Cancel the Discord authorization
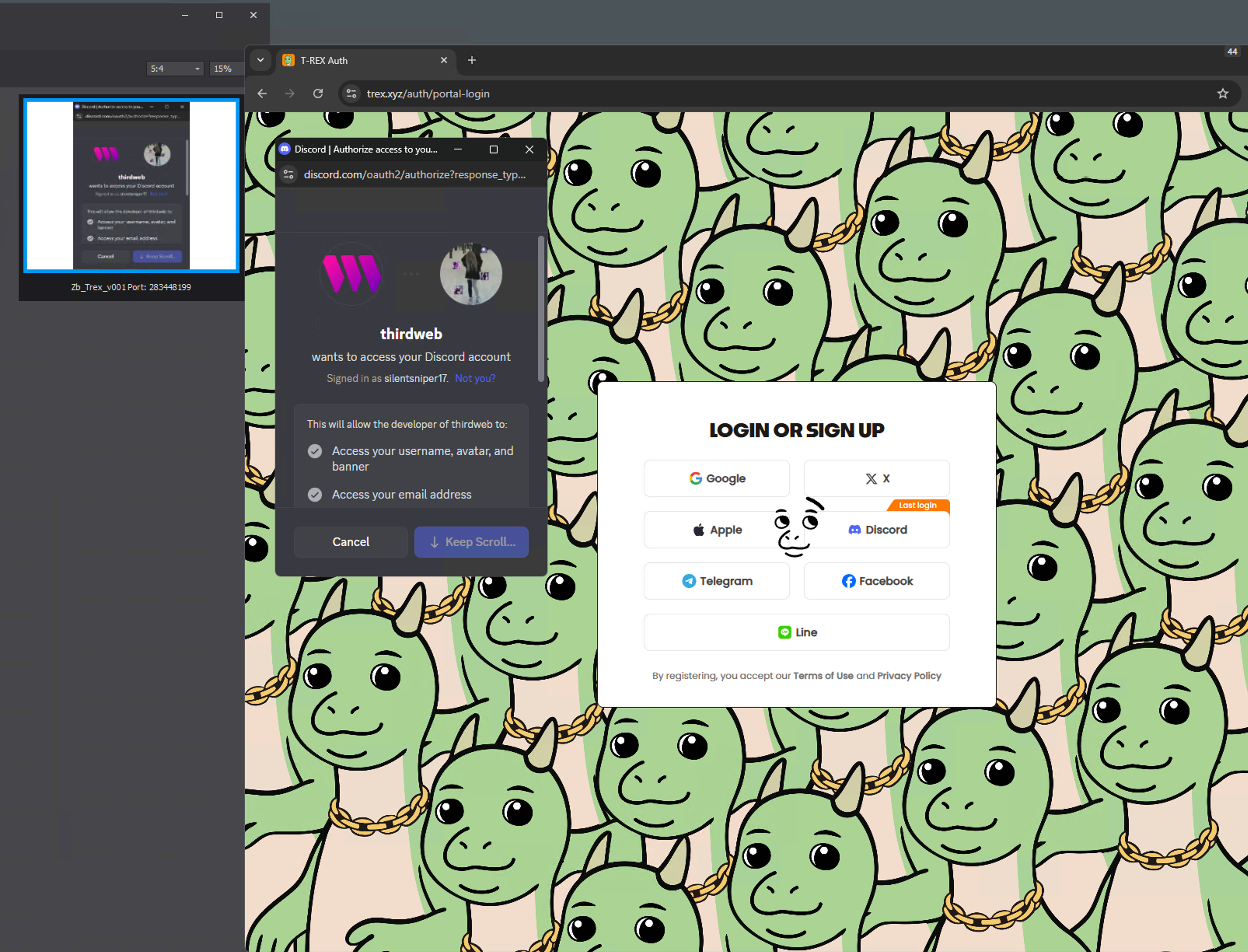The height and width of the screenshot is (952, 1248). (351, 542)
